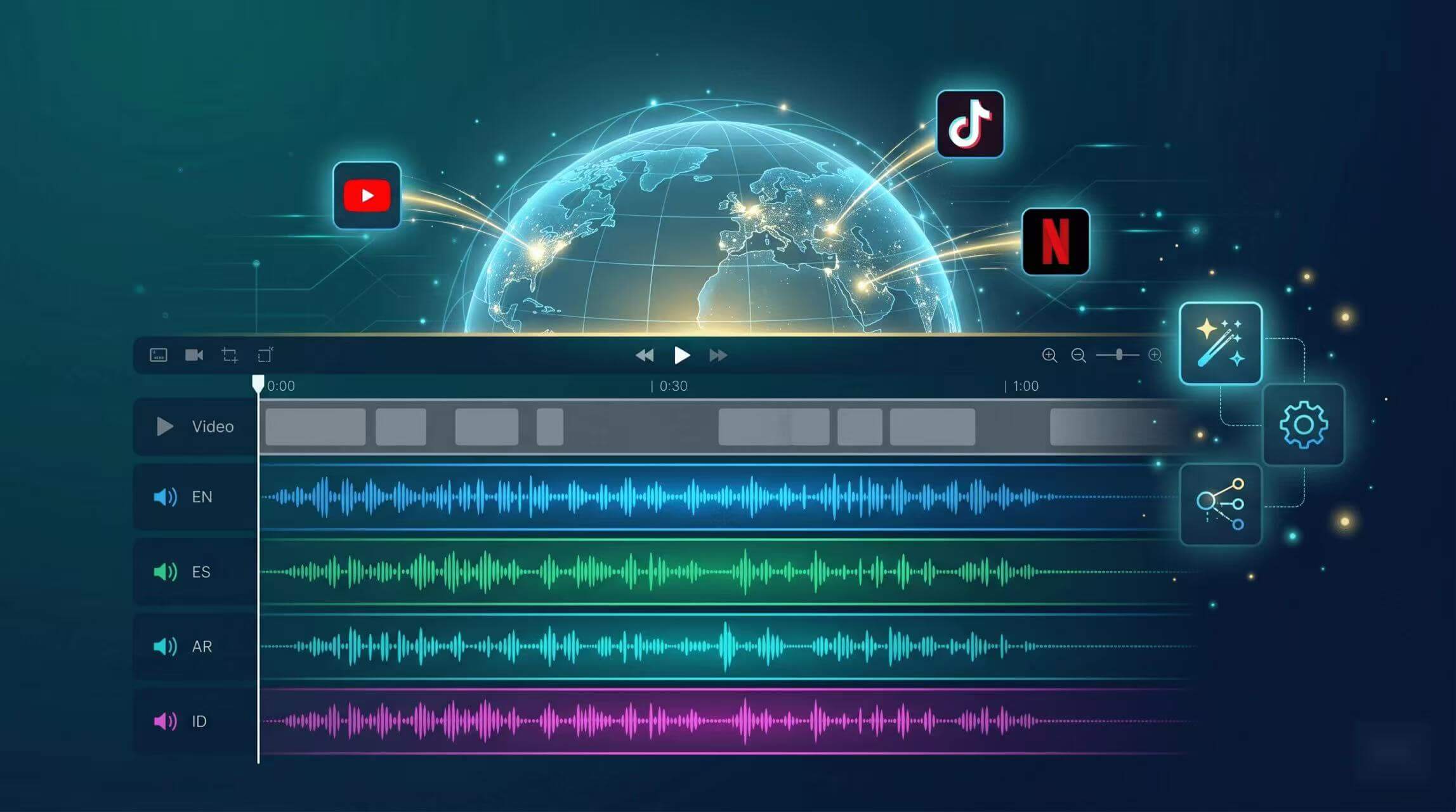Viewport: 1456px width, 812px height.
Task: Start playback with the Play button
Action: [x=682, y=355]
